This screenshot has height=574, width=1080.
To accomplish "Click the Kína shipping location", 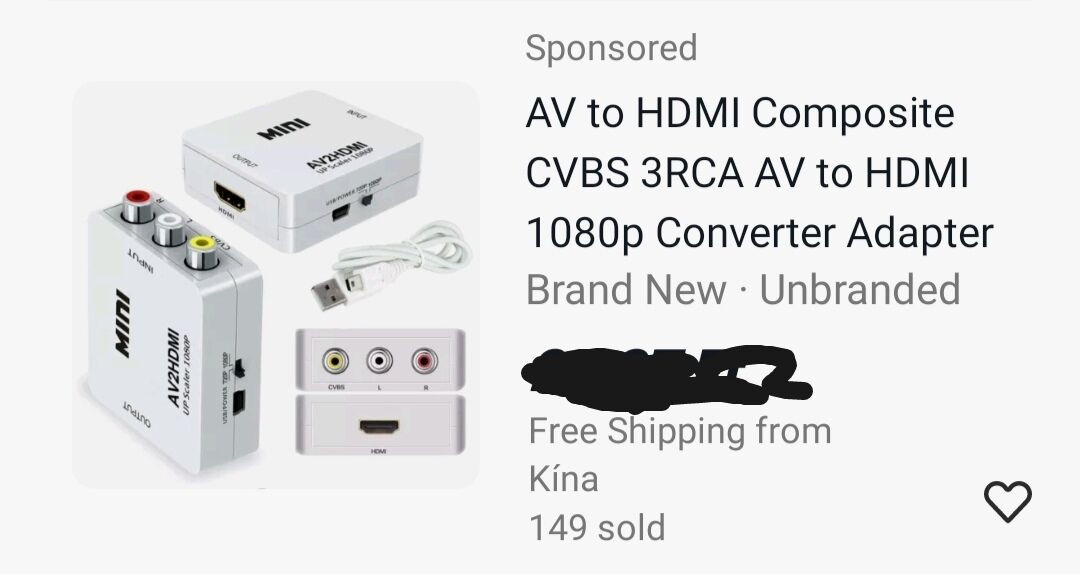I will [x=563, y=478].
